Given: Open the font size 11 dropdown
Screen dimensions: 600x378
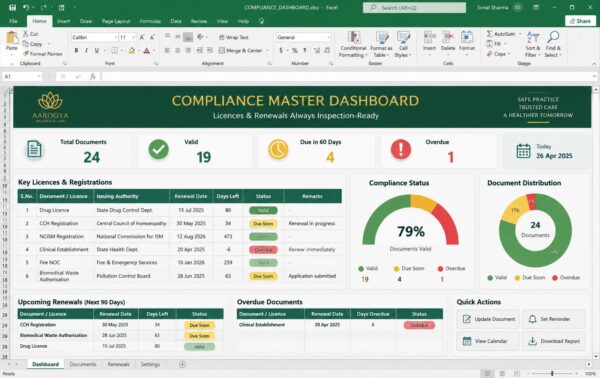Looking at the screenshot, I should pos(134,37).
